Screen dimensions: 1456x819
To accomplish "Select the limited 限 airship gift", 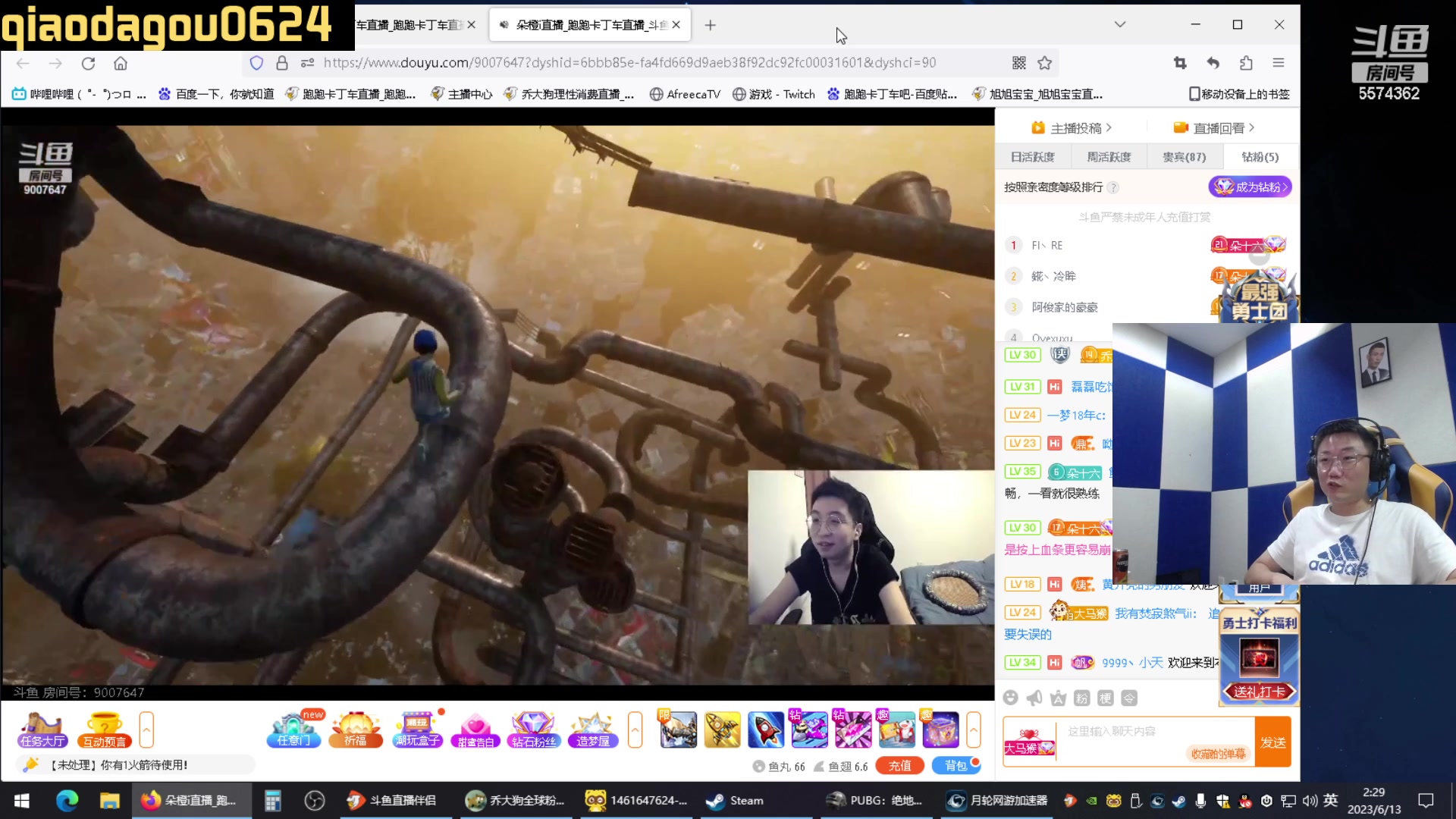I will tap(678, 730).
